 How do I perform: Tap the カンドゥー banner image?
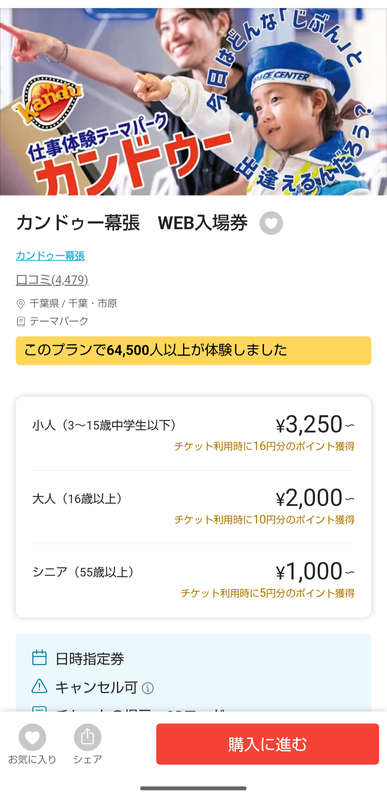(193, 102)
